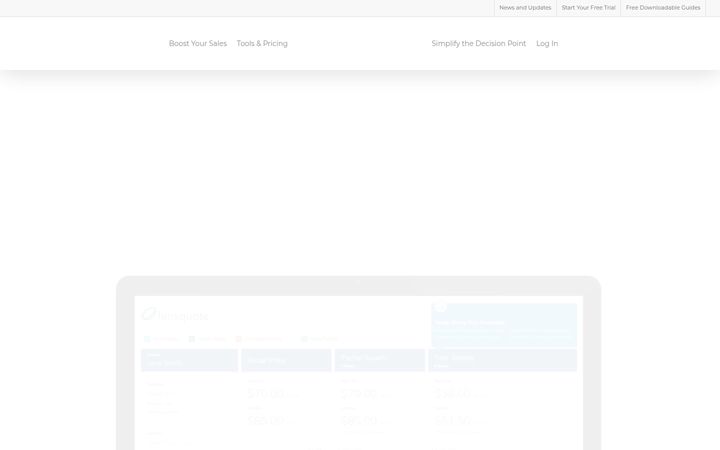Open the Tools & Pricing menu

click(262, 43)
